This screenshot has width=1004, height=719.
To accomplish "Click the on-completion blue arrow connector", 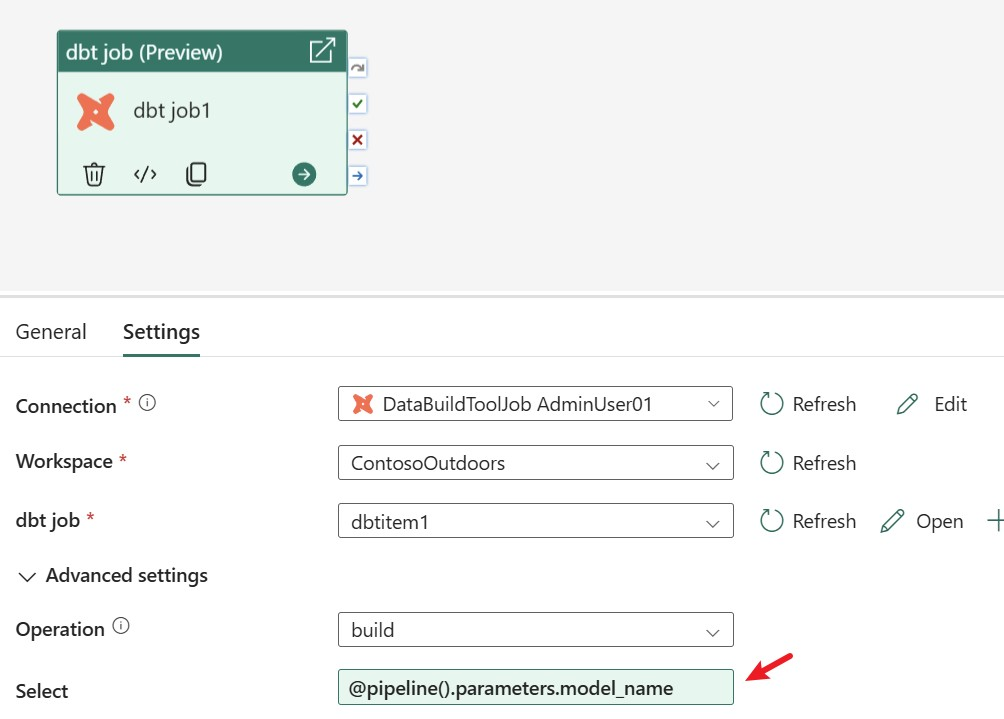I will (x=358, y=176).
